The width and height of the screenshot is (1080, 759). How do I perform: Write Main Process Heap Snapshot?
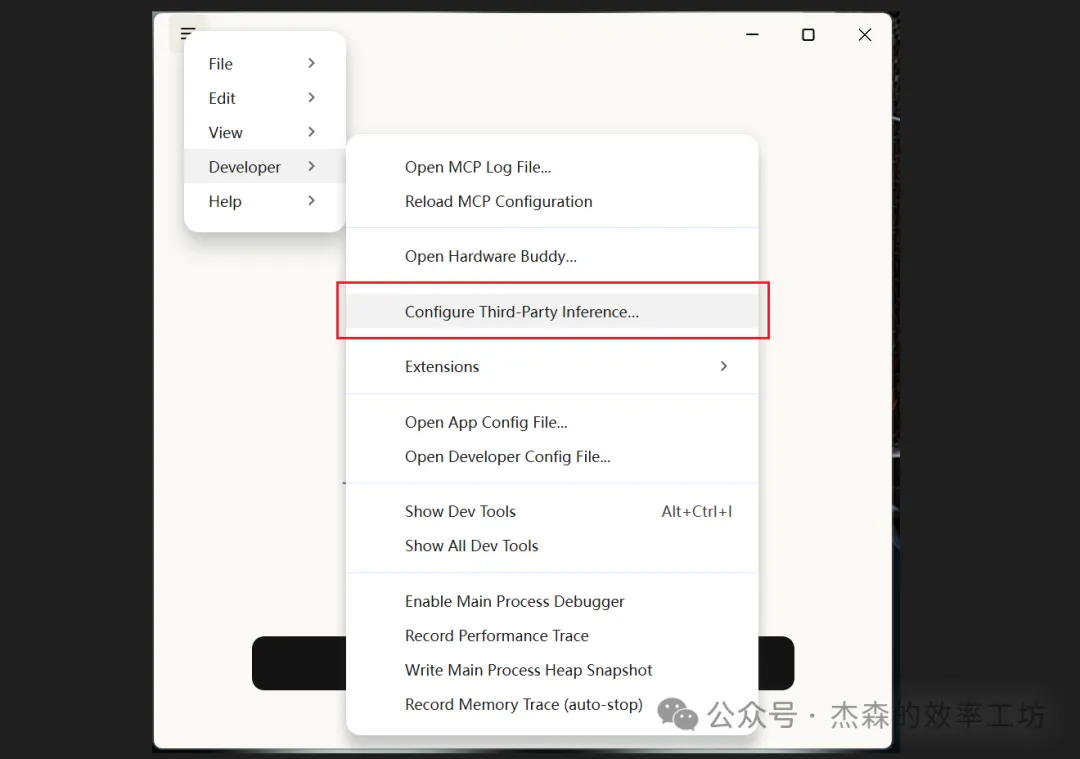(528, 670)
